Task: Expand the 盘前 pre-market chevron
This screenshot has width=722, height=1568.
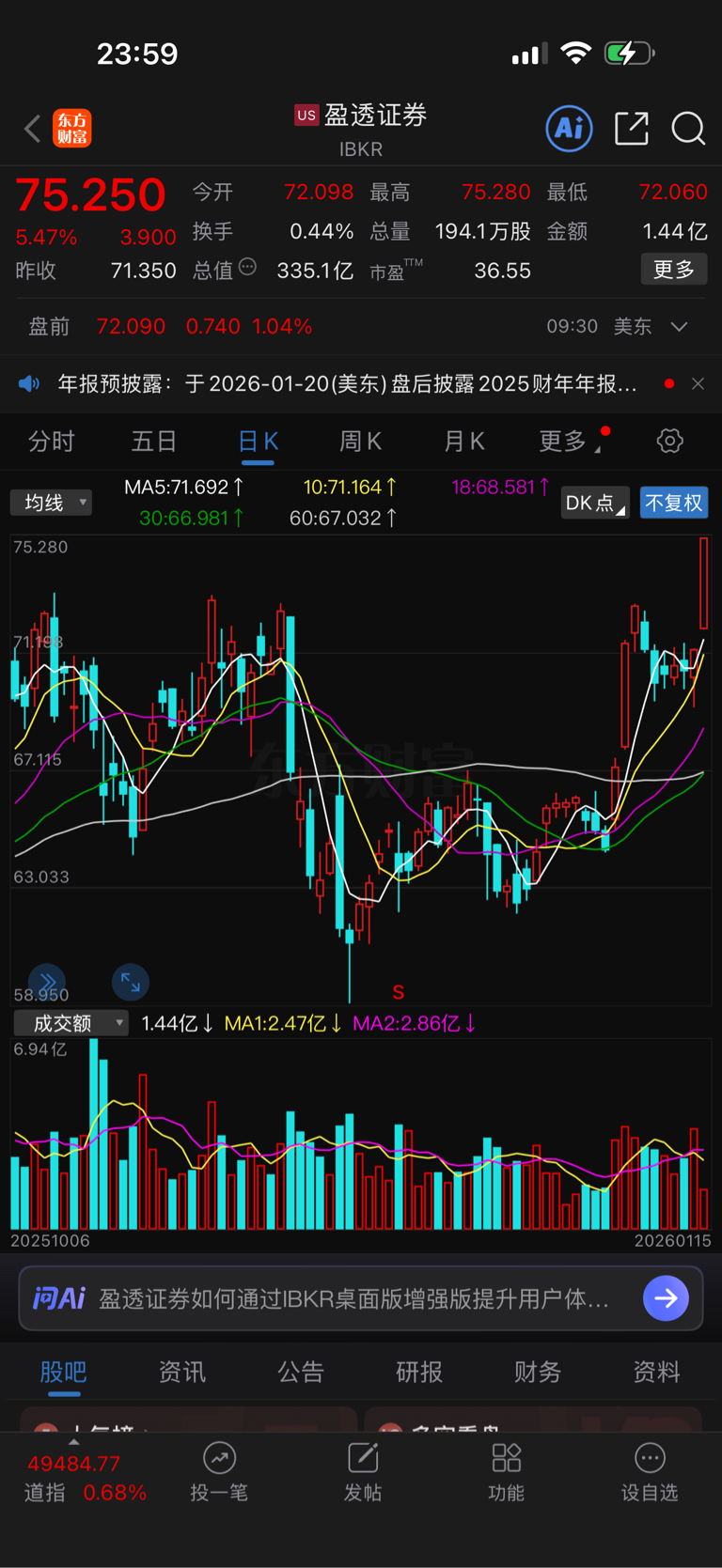Action: (680, 326)
